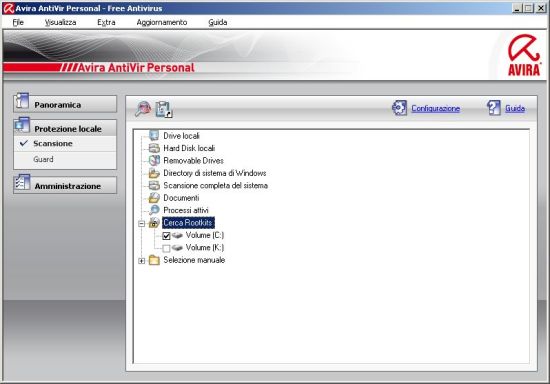This screenshot has height=384, width=550.
Task: Open the Aggiornamento menu
Action: click(x=162, y=22)
